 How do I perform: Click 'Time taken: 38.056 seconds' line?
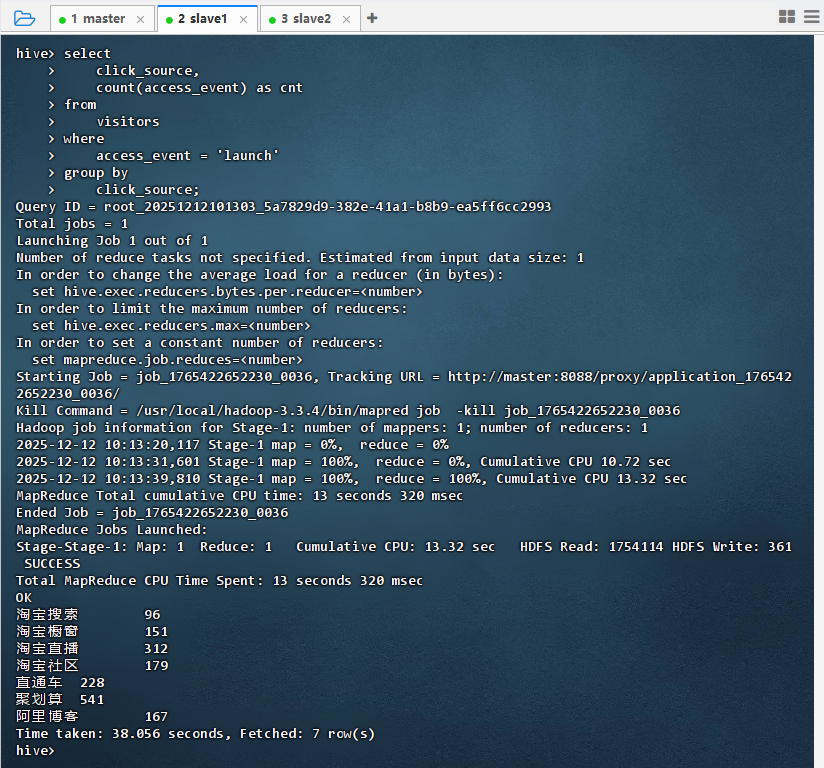(195, 733)
